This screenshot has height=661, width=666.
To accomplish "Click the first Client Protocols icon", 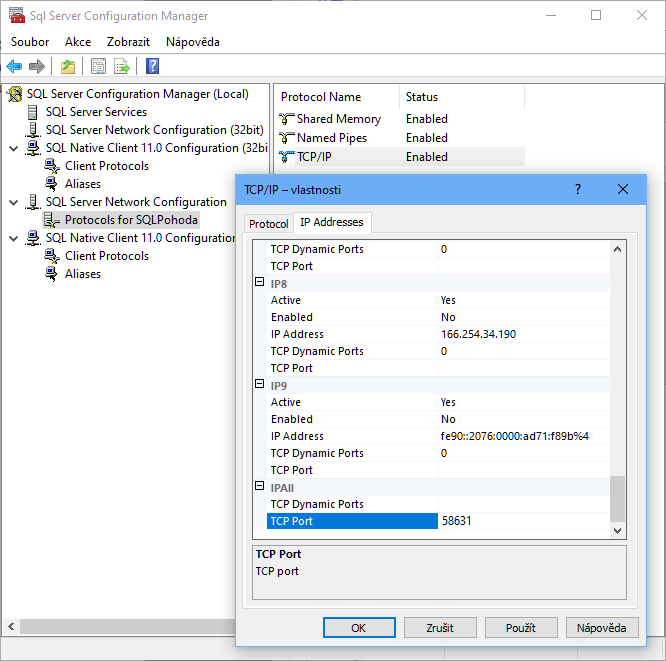I will coord(52,166).
